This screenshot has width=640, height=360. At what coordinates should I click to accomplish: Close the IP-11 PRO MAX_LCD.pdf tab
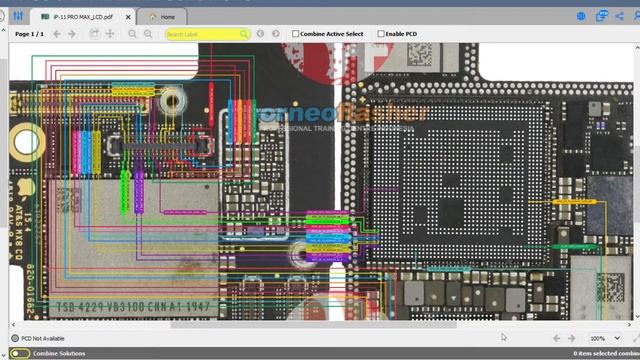[128, 17]
